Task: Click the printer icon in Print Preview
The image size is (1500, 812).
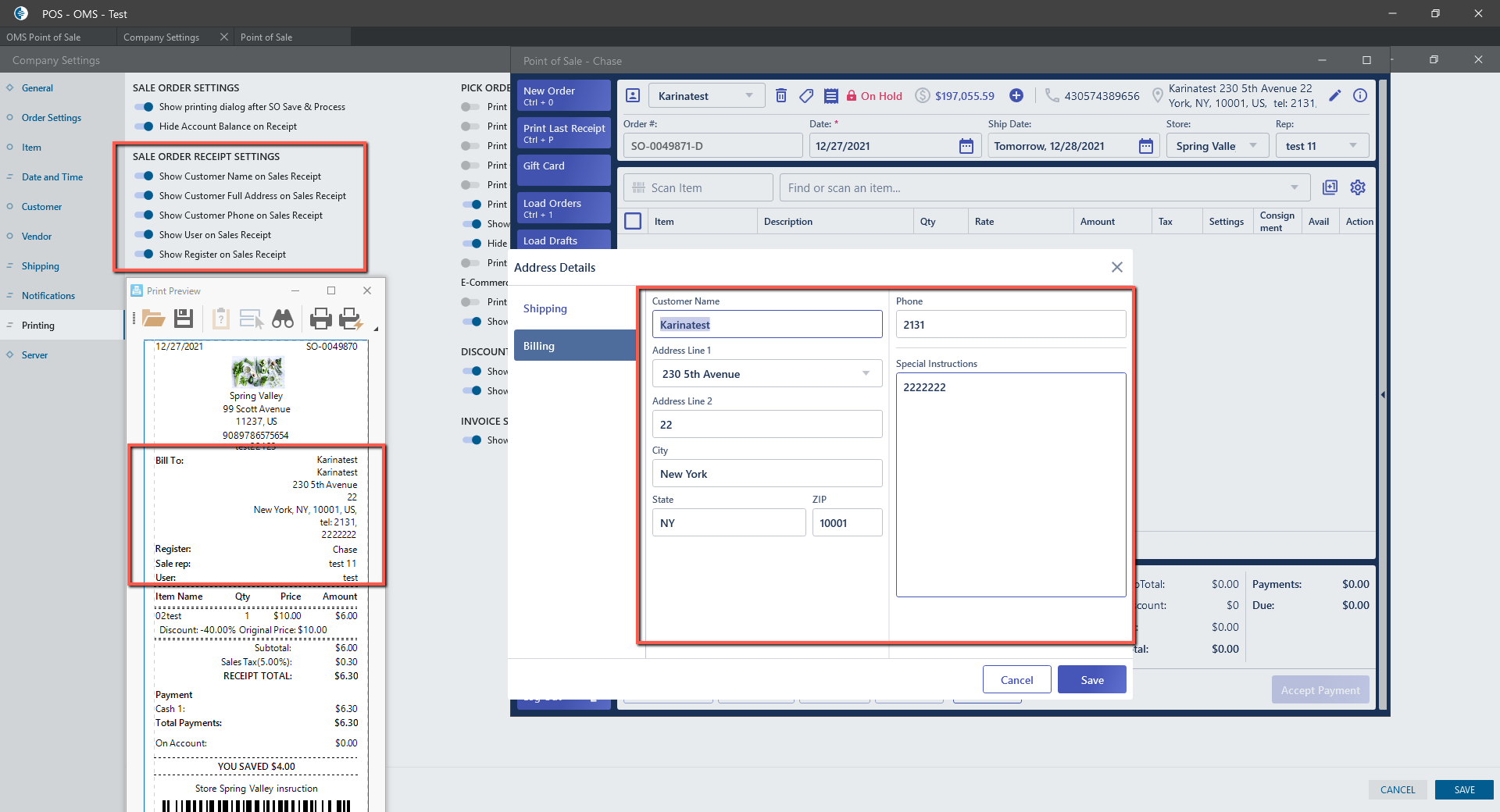Action: coord(321,318)
